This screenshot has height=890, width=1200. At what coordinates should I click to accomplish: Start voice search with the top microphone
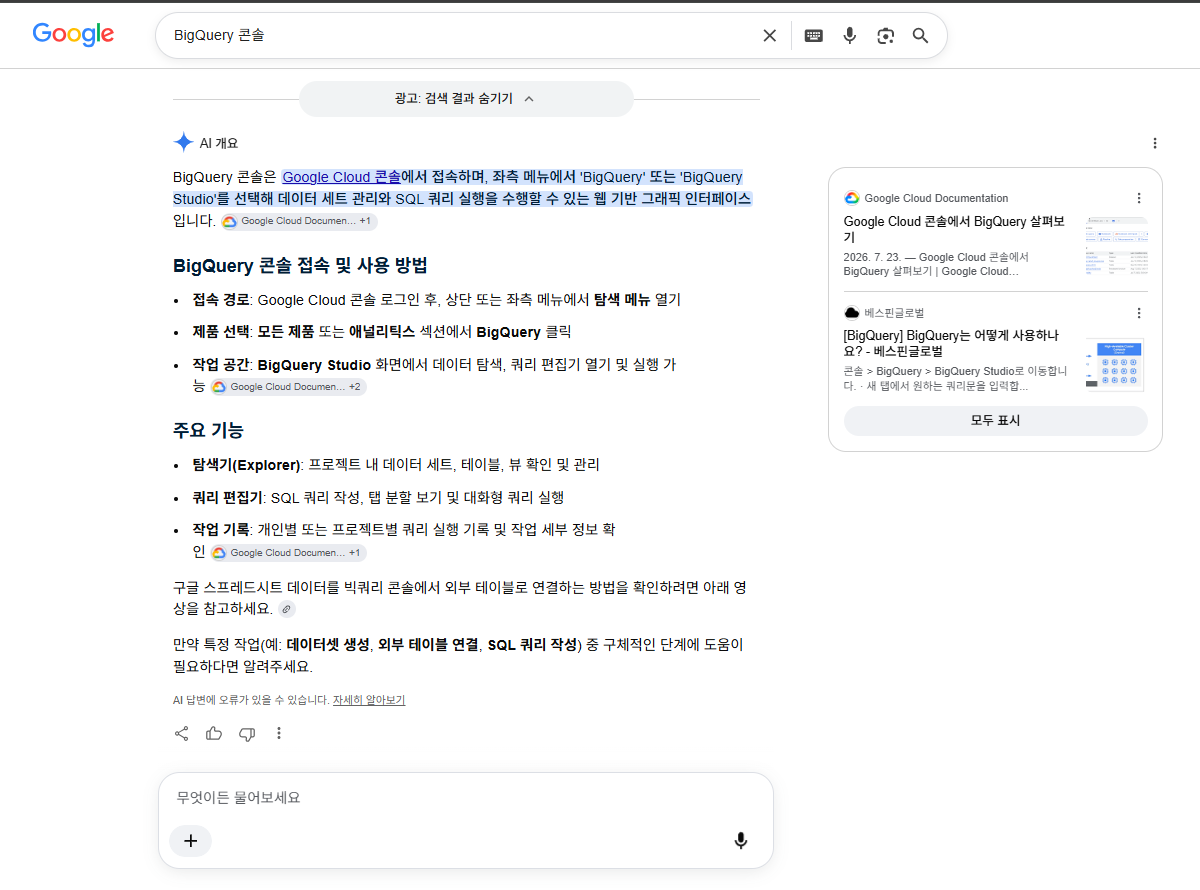point(849,36)
